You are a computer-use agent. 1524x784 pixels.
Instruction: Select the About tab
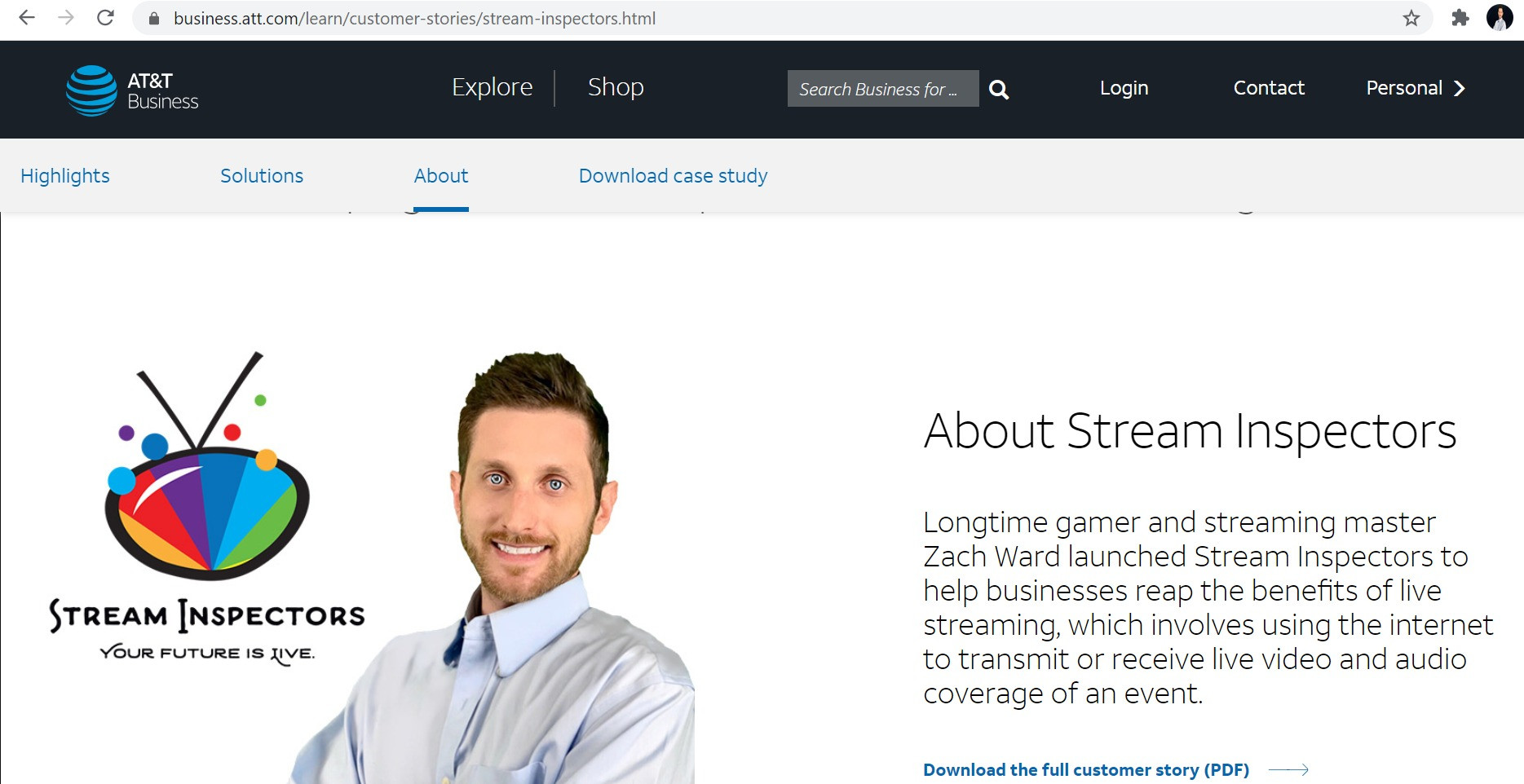[x=441, y=176]
